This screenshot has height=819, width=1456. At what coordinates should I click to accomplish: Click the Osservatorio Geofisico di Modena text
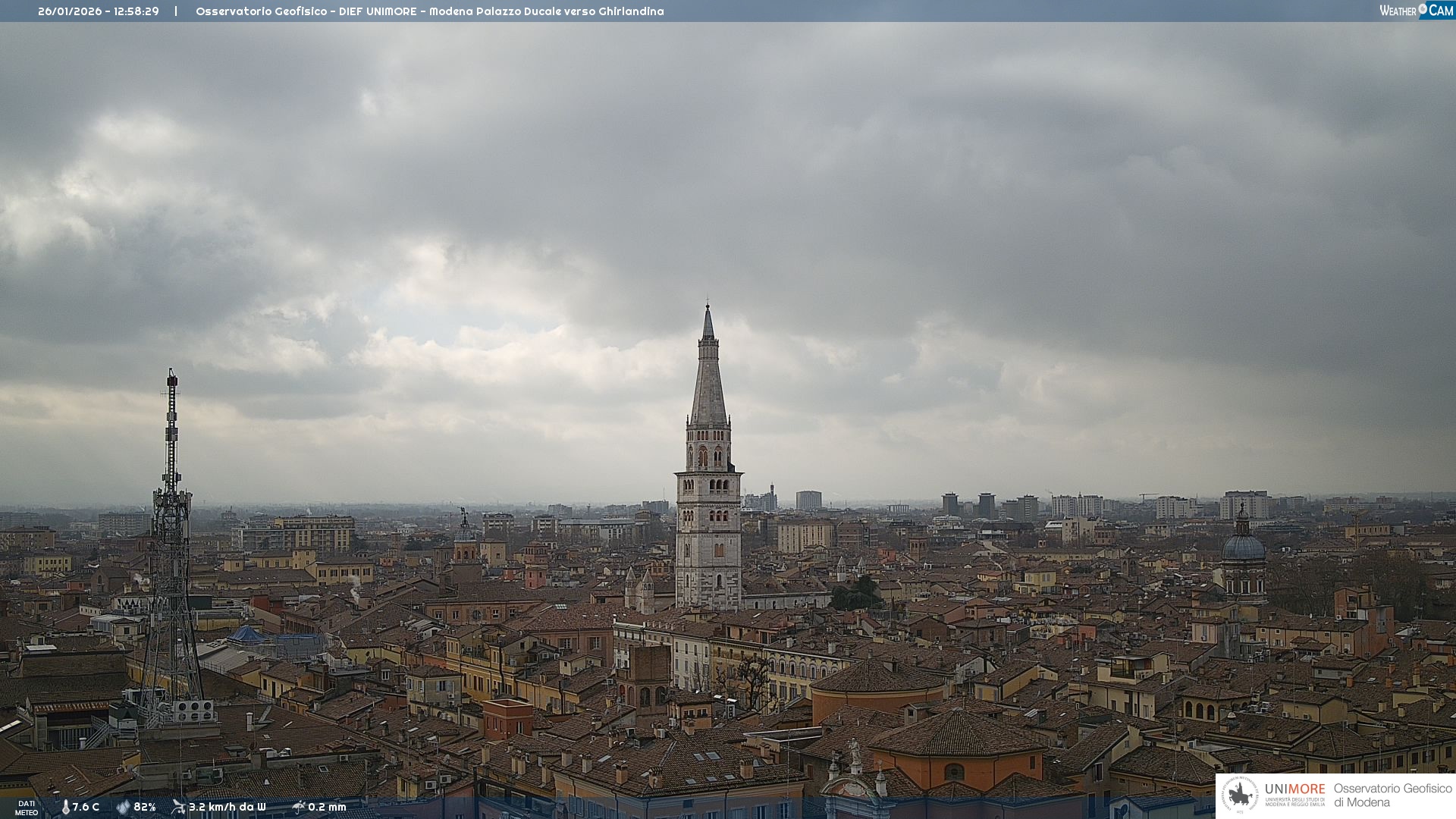click(1392, 795)
